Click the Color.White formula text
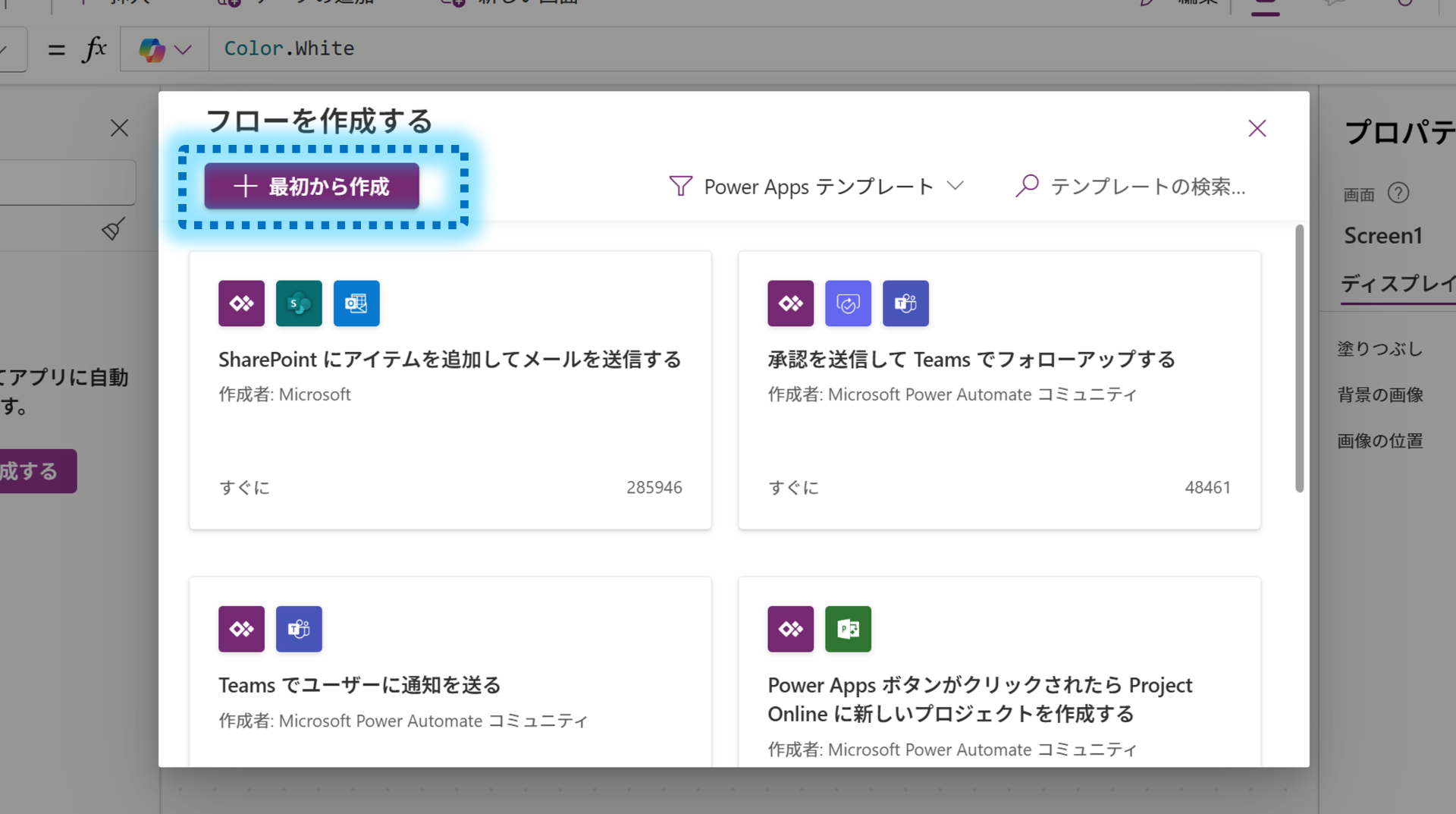 pyautogui.click(x=289, y=49)
